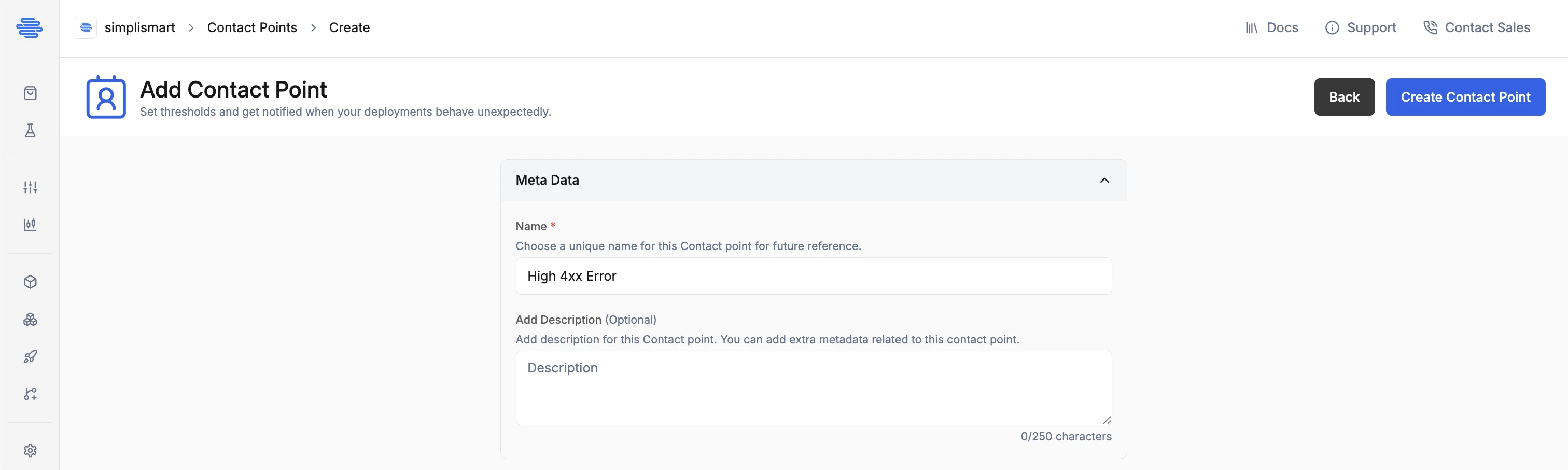
Task: Open the Docs link
Action: pyautogui.click(x=1271, y=28)
